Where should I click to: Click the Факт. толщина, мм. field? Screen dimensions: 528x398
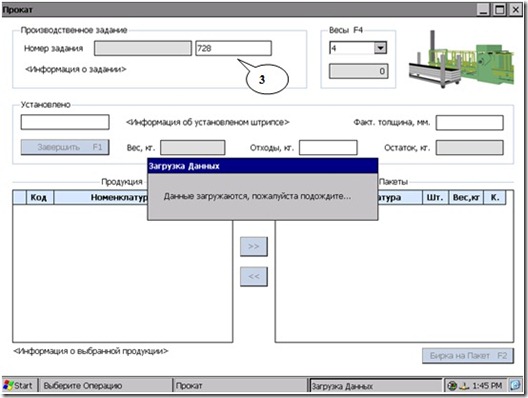point(469,123)
